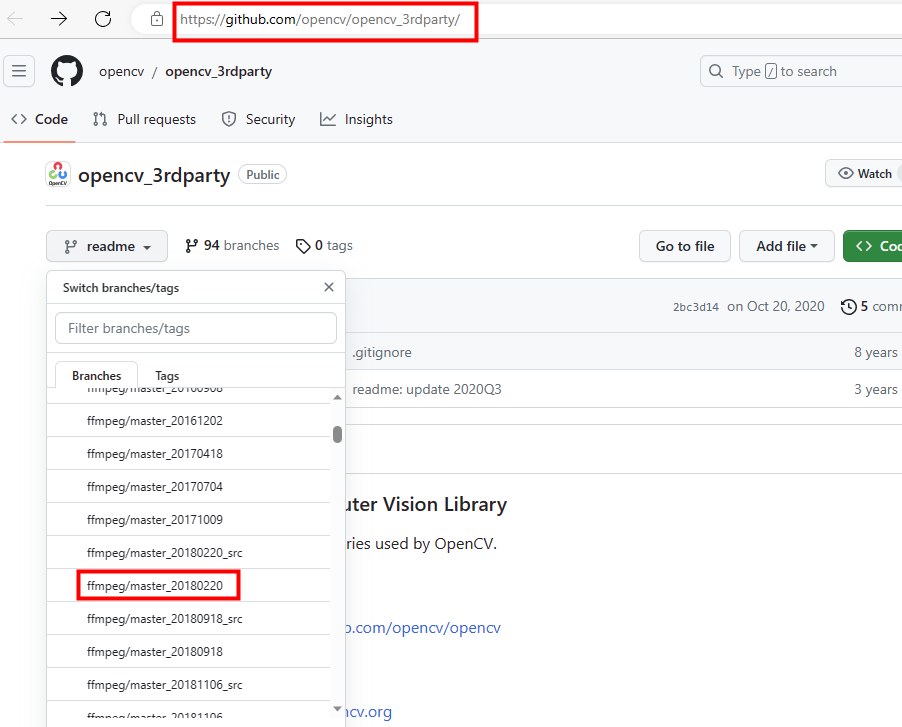Reload the page with the refresh icon

pyautogui.click(x=103, y=19)
